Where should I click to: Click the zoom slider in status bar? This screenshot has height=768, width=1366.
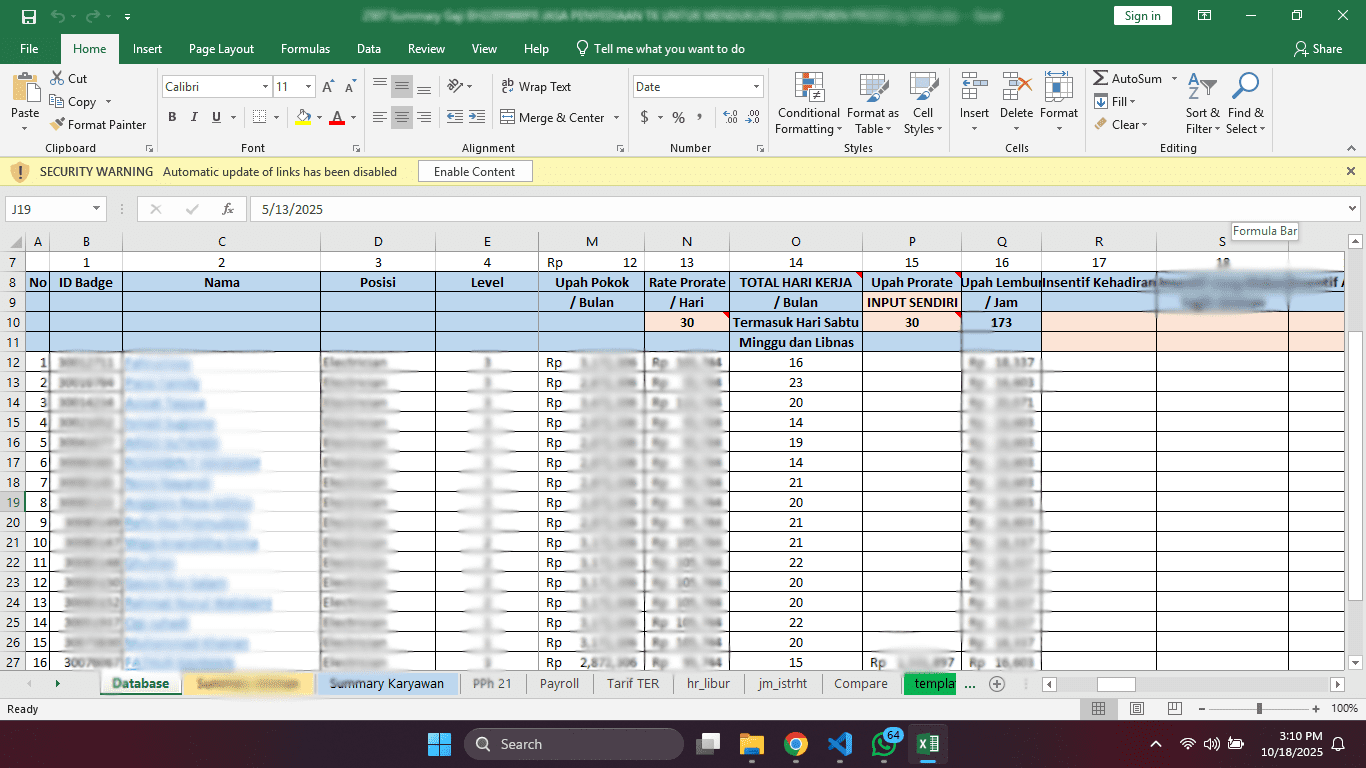click(1259, 708)
